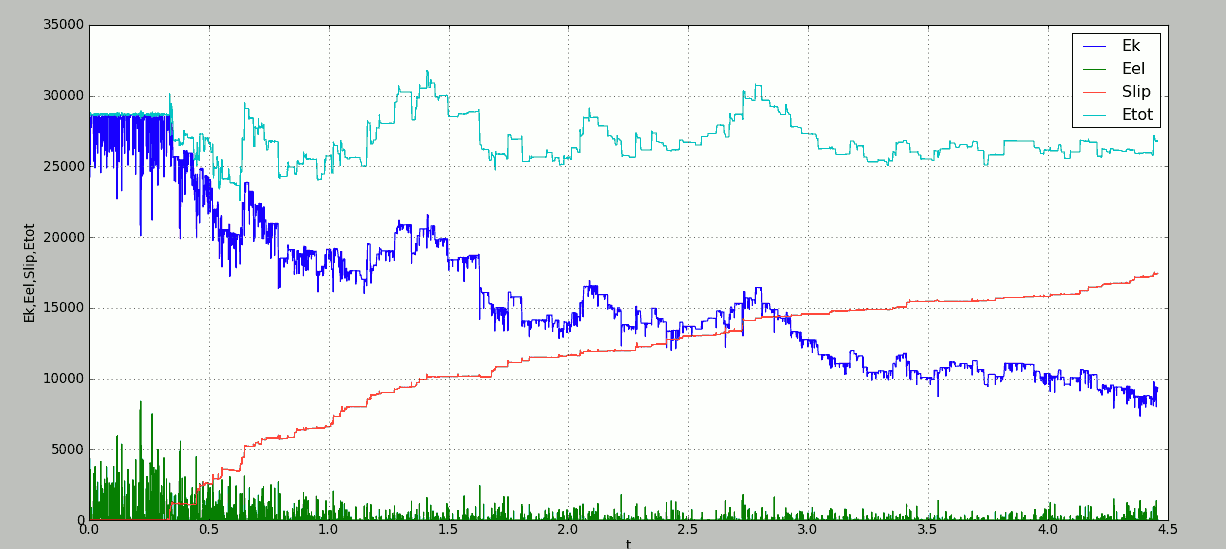Click the x-axis tick 2.0

click(x=568, y=530)
